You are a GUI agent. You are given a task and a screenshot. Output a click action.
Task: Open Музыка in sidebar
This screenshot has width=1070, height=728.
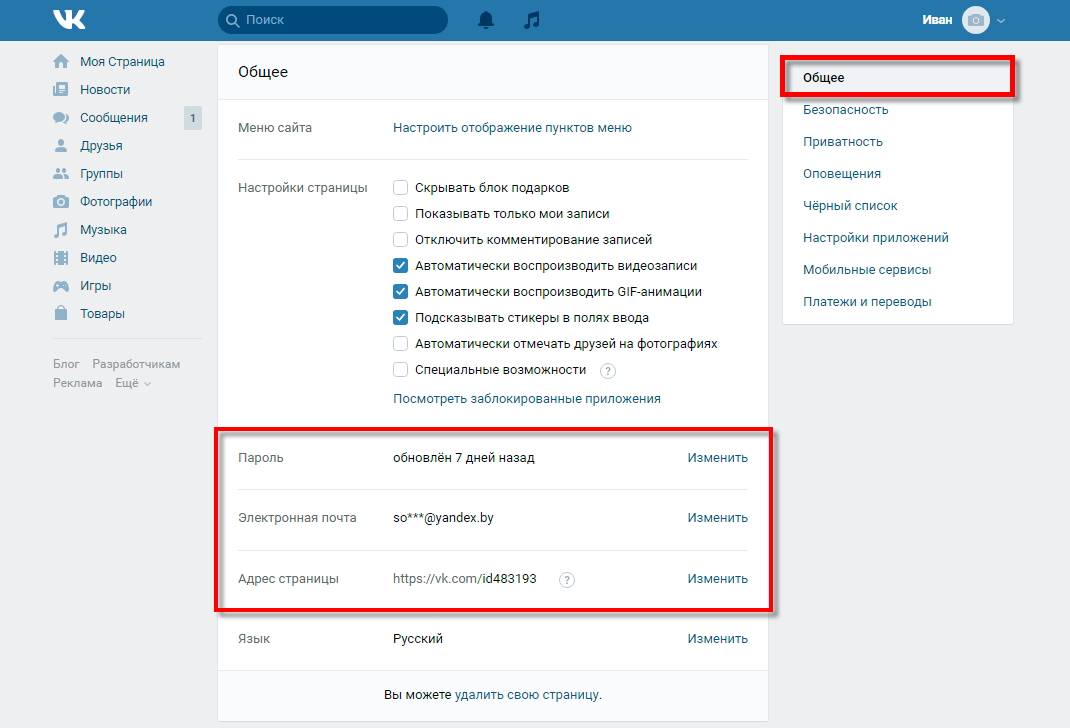pyautogui.click(x=103, y=229)
